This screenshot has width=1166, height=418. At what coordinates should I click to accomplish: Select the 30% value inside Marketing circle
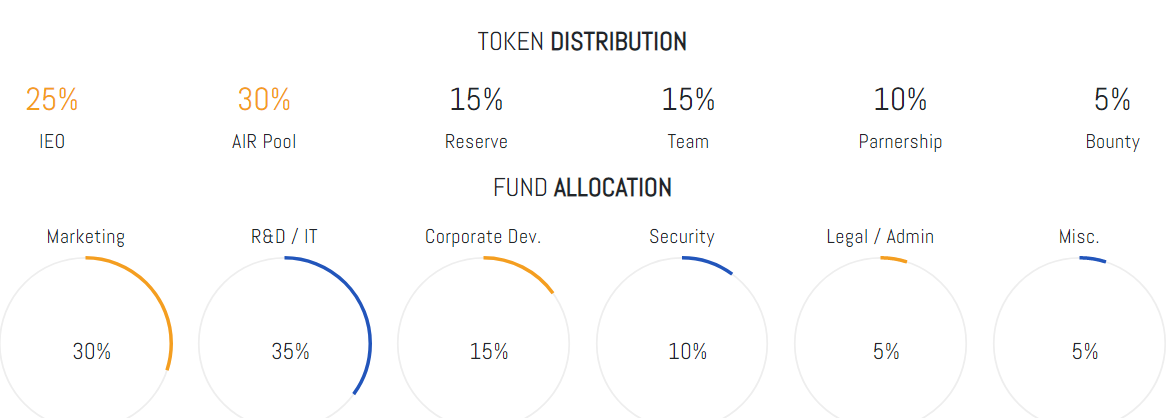point(91,352)
